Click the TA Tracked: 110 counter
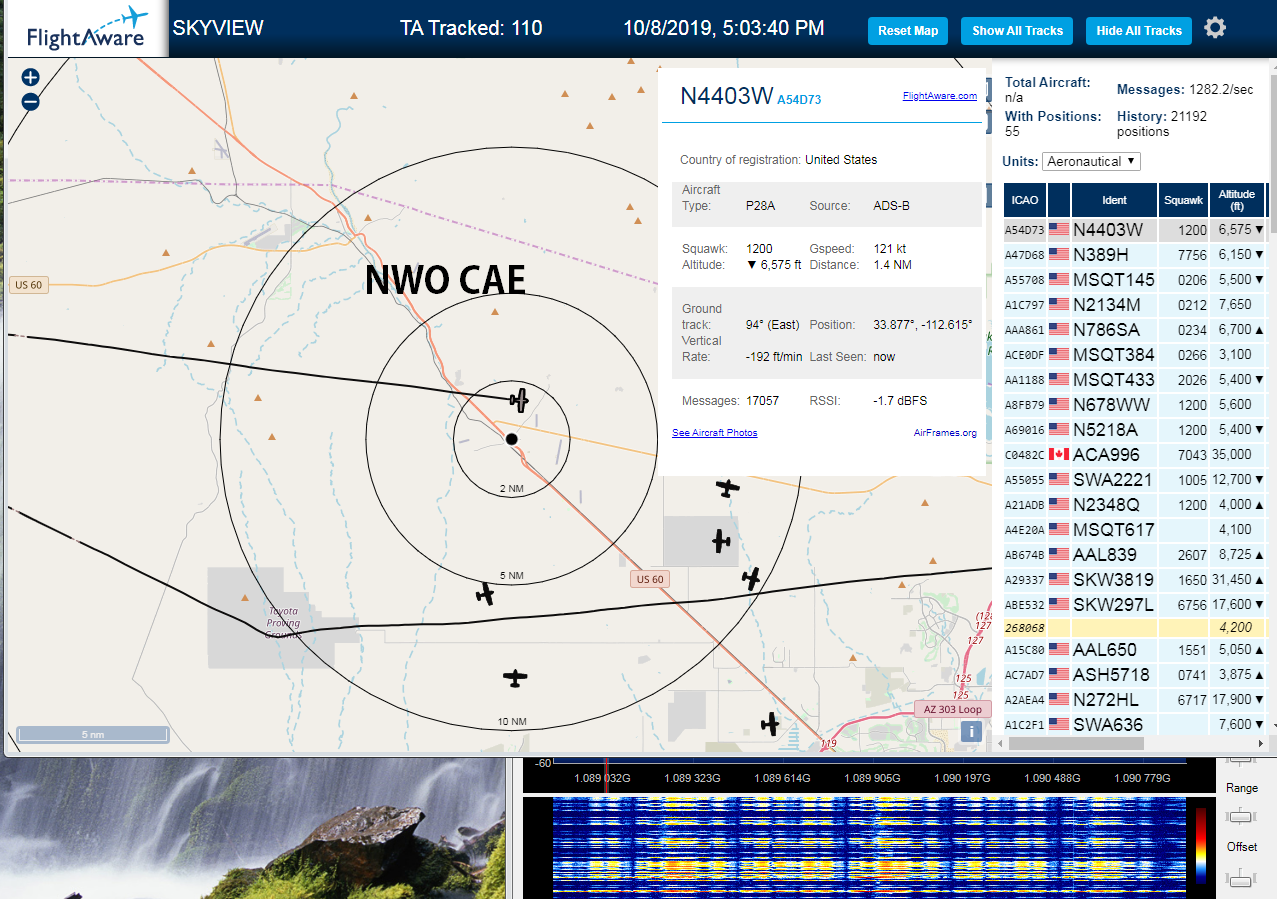 [471, 28]
